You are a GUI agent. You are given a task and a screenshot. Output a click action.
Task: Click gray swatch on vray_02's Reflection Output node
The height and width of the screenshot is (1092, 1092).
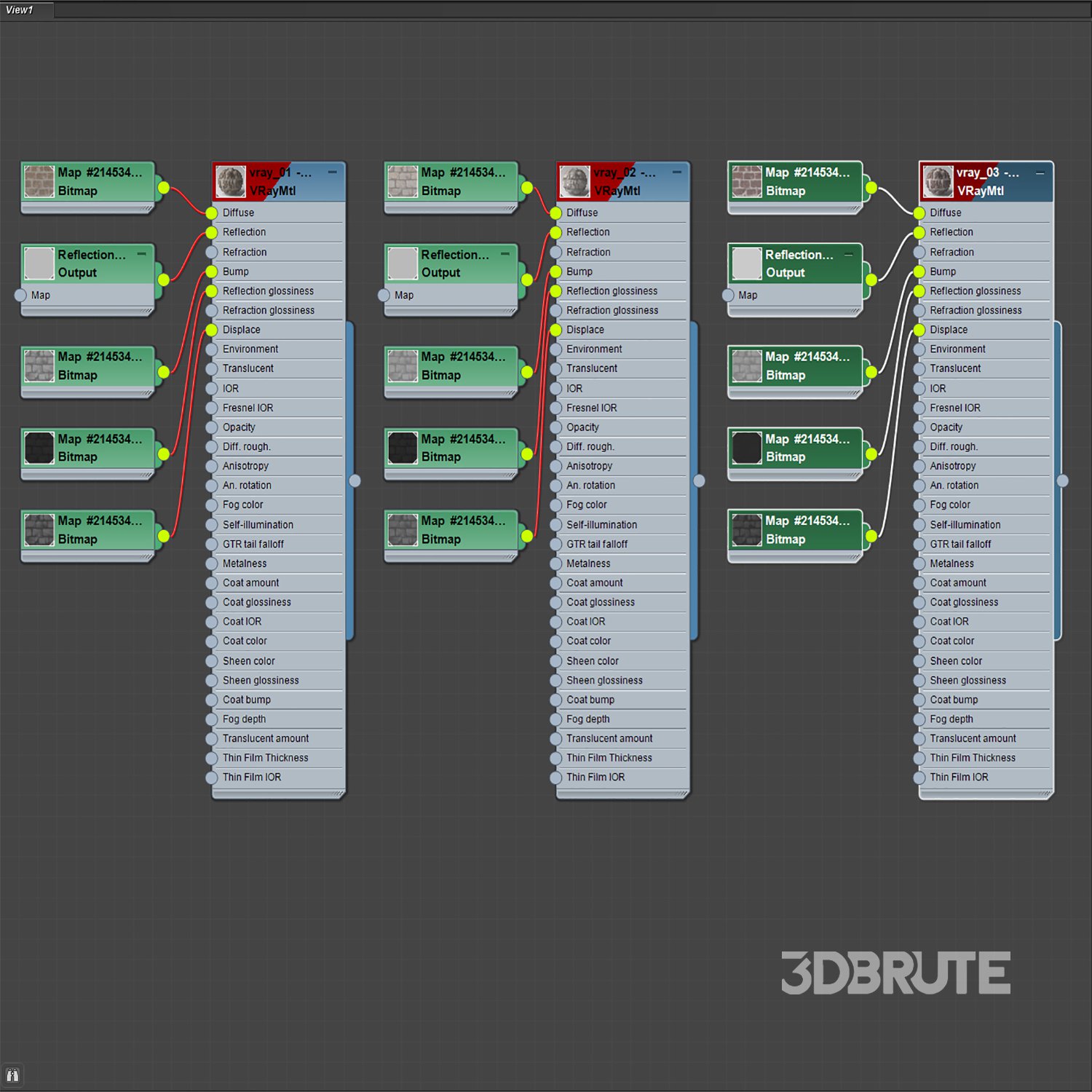click(x=402, y=264)
